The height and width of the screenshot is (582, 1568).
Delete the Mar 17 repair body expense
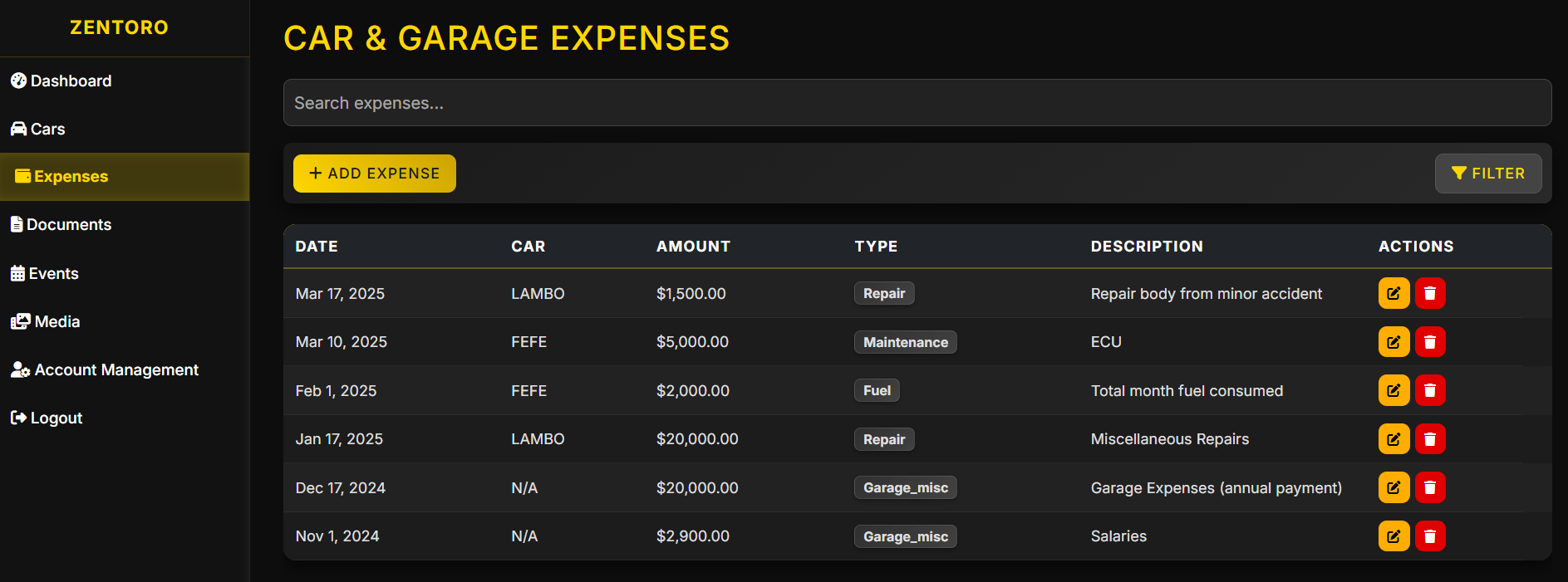(1430, 293)
